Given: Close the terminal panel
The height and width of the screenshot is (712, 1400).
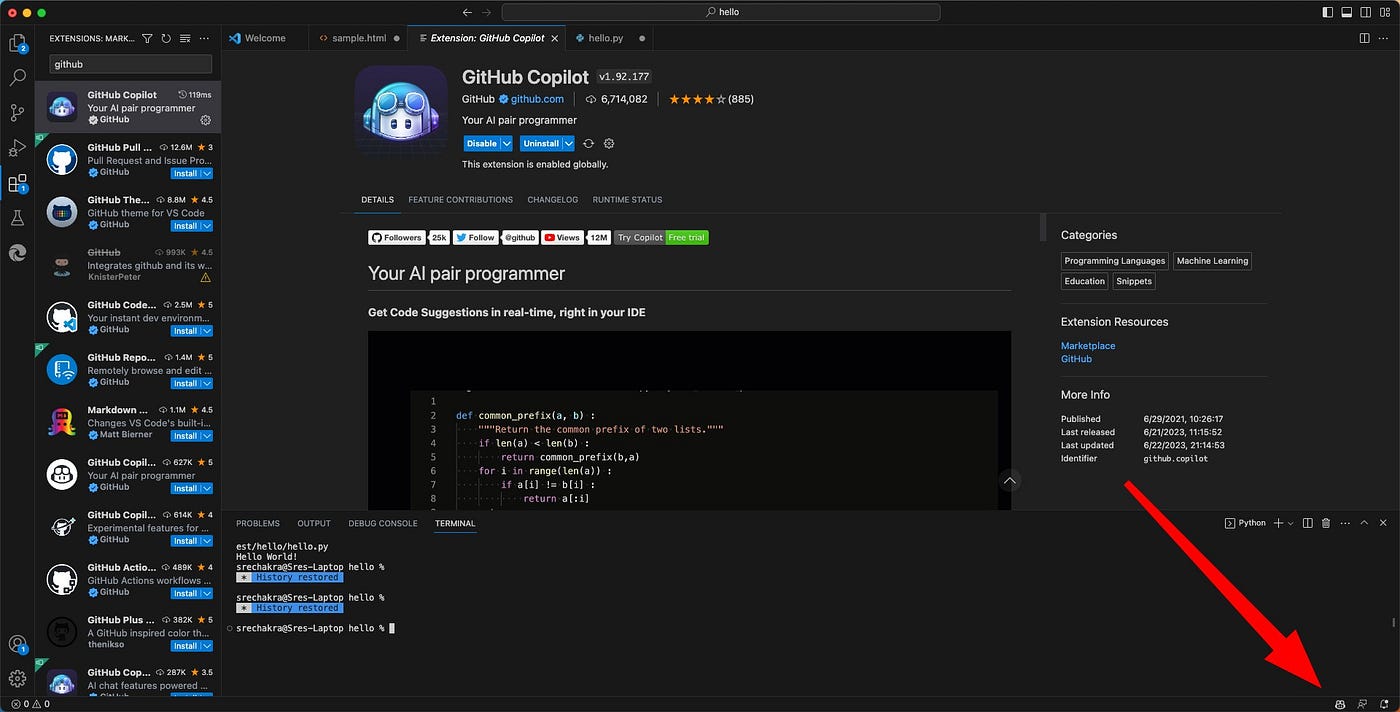Looking at the screenshot, I should 1384,523.
